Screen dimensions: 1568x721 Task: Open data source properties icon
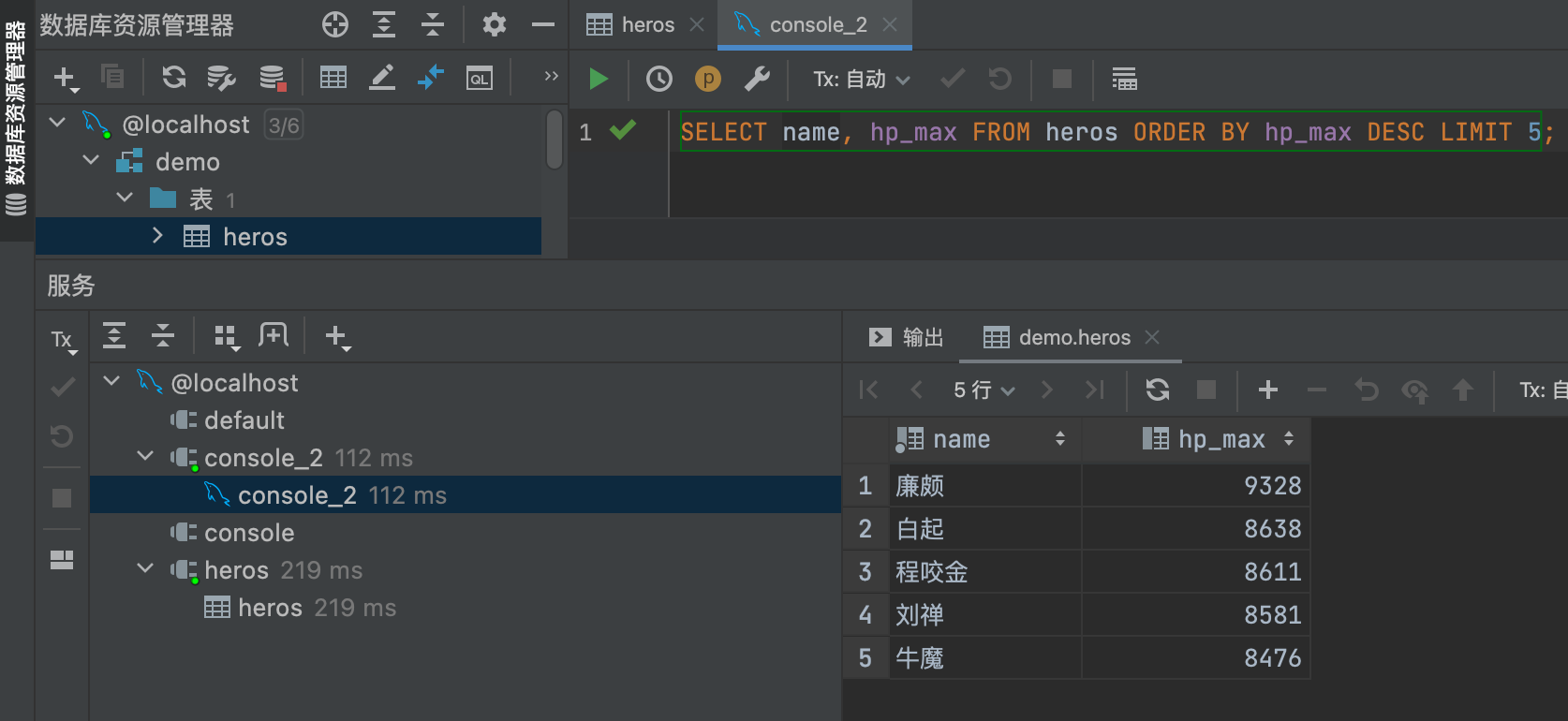(222, 79)
